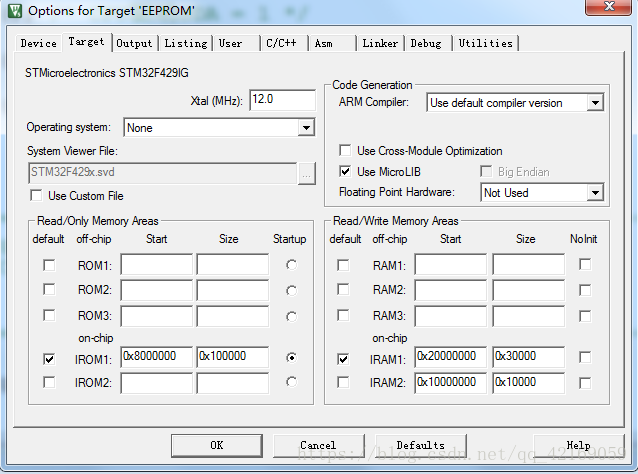Open Help for target options

[579, 446]
